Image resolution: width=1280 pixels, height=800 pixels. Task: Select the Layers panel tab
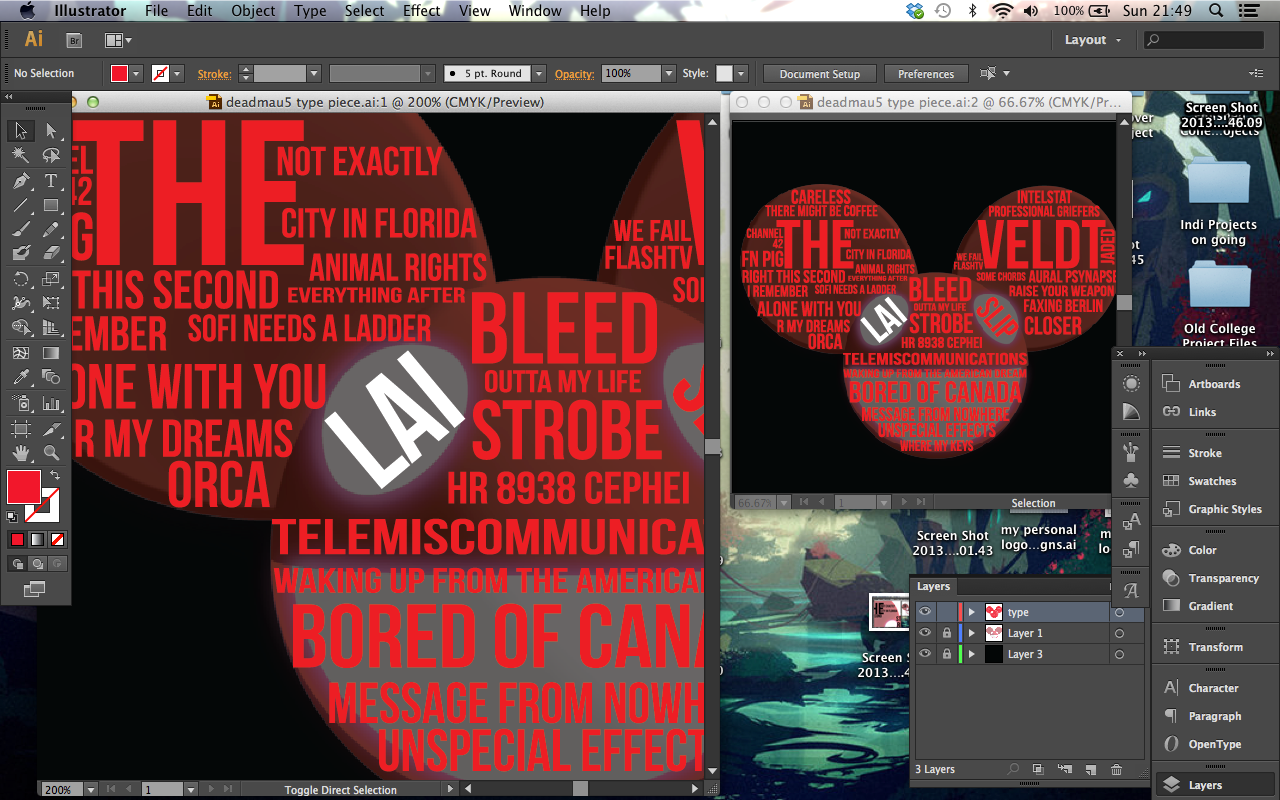(933, 587)
